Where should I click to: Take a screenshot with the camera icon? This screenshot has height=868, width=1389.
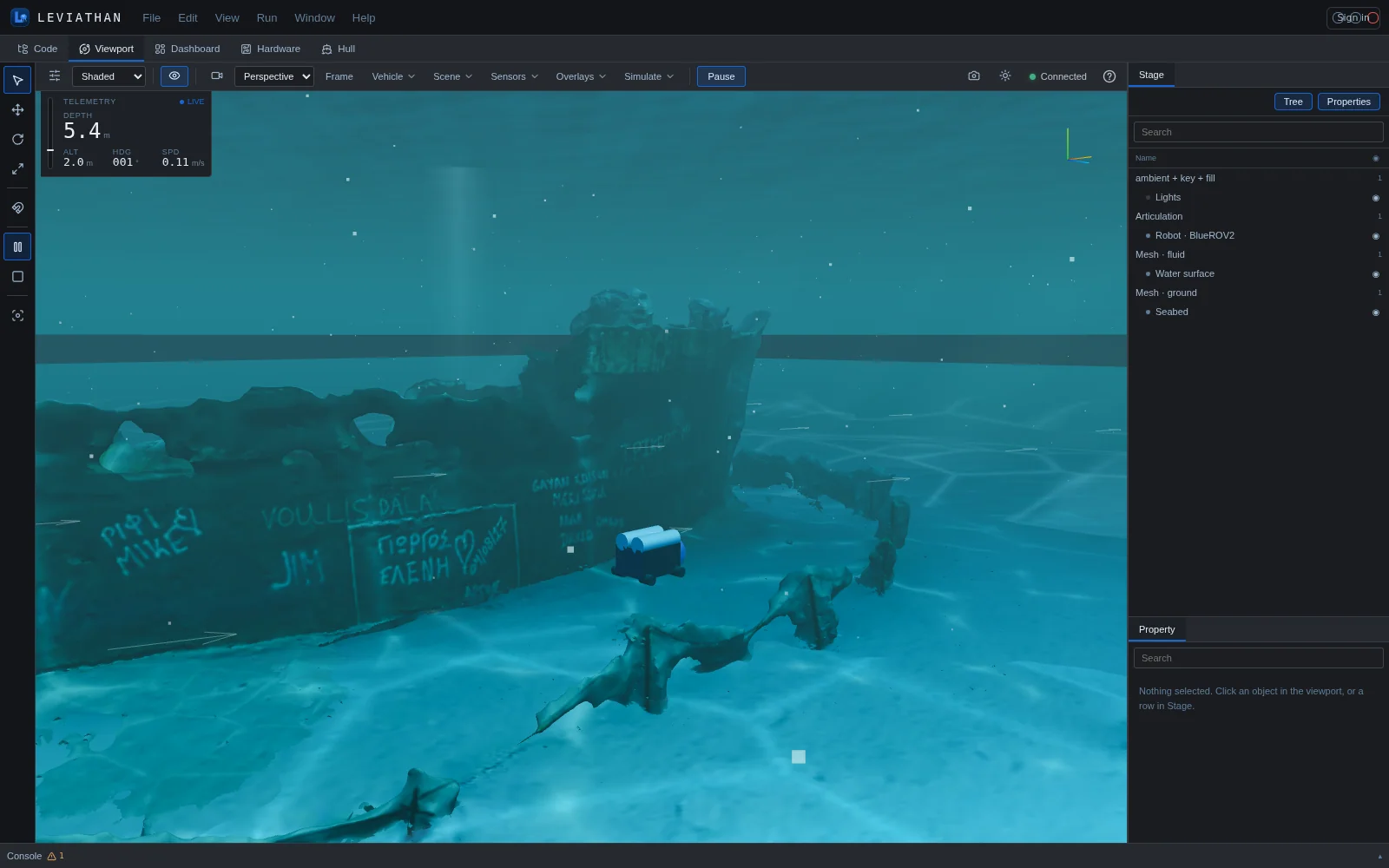coord(974,76)
